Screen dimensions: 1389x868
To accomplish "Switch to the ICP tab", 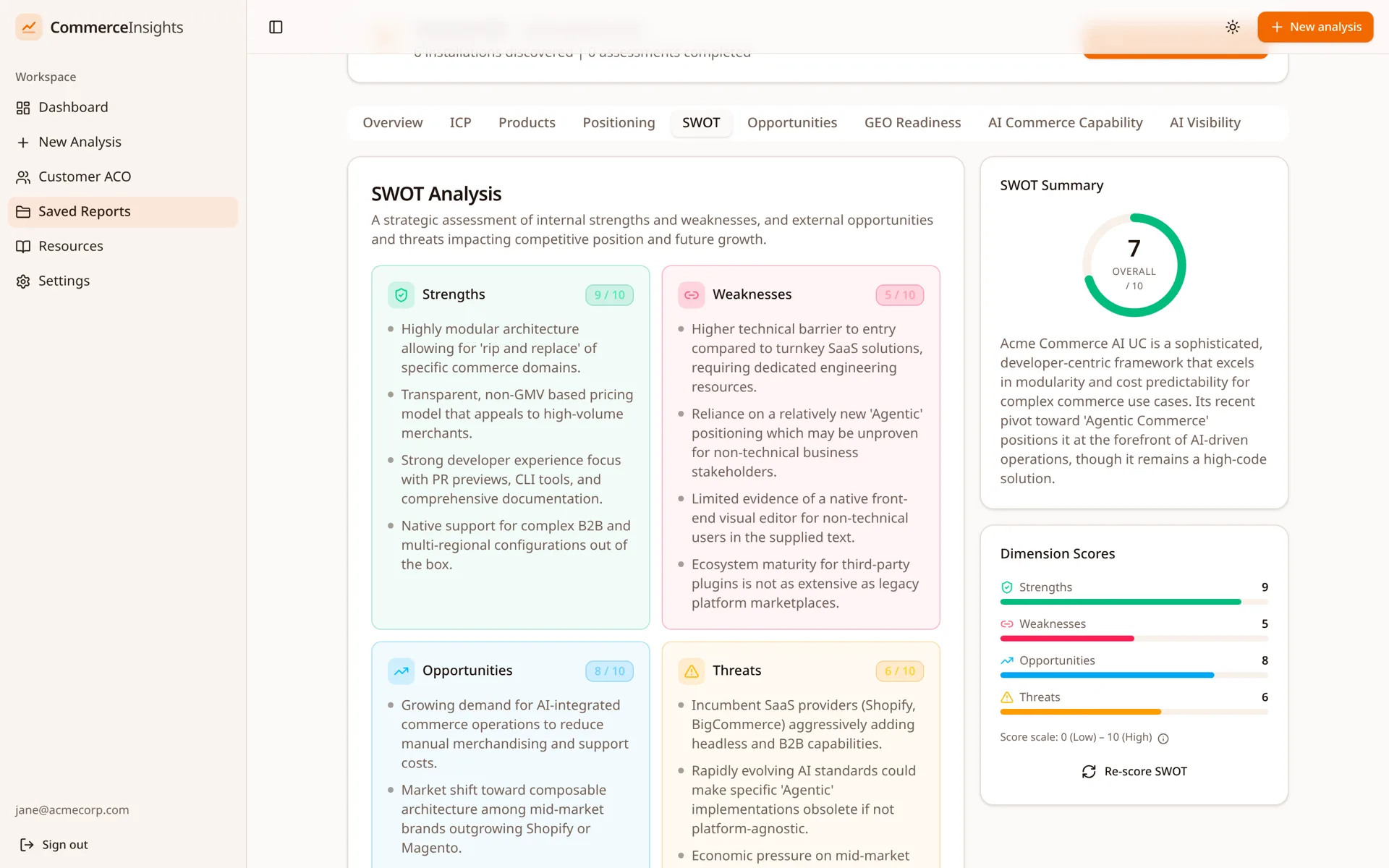I will pos(460,122).
